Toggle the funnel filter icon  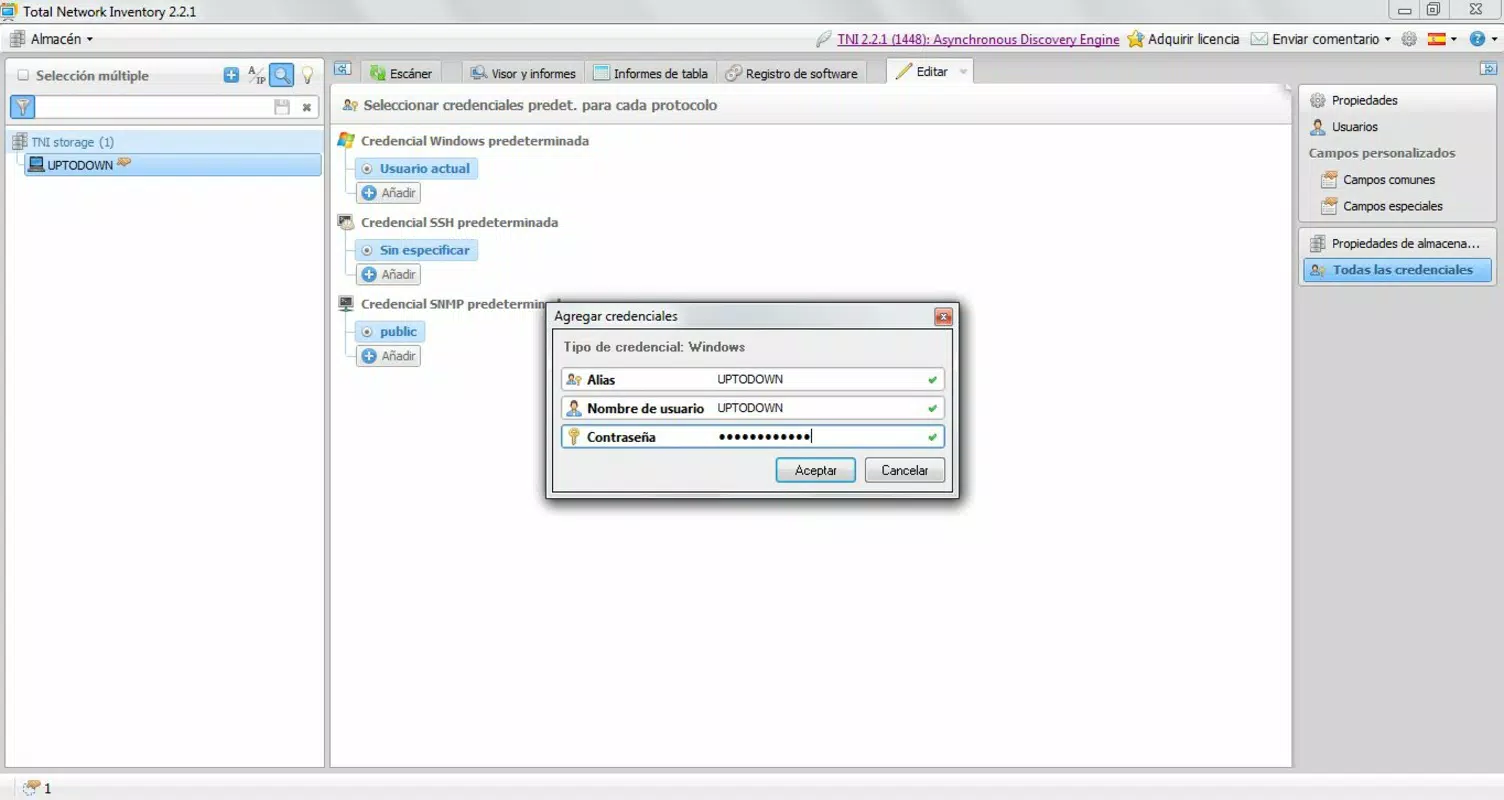click(x=22, y=107)
